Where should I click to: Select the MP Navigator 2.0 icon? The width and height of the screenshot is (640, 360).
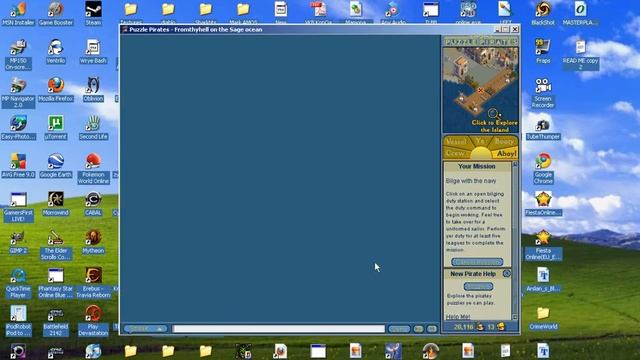[x=18, y=93]
